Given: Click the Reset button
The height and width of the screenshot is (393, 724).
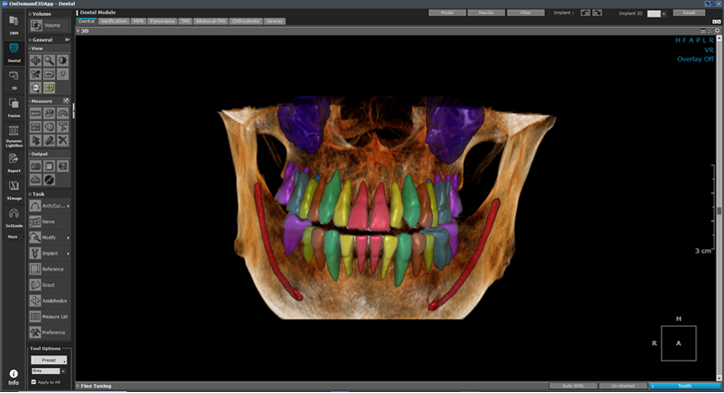Looking at the screenshot, I should pos(689,13).
